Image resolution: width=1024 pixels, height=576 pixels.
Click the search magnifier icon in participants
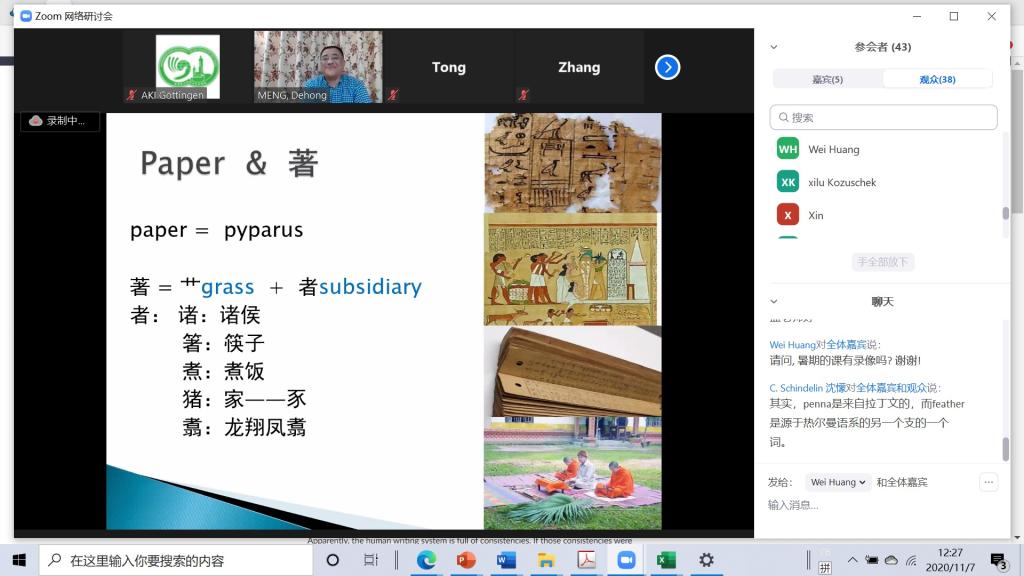[783, 118]
